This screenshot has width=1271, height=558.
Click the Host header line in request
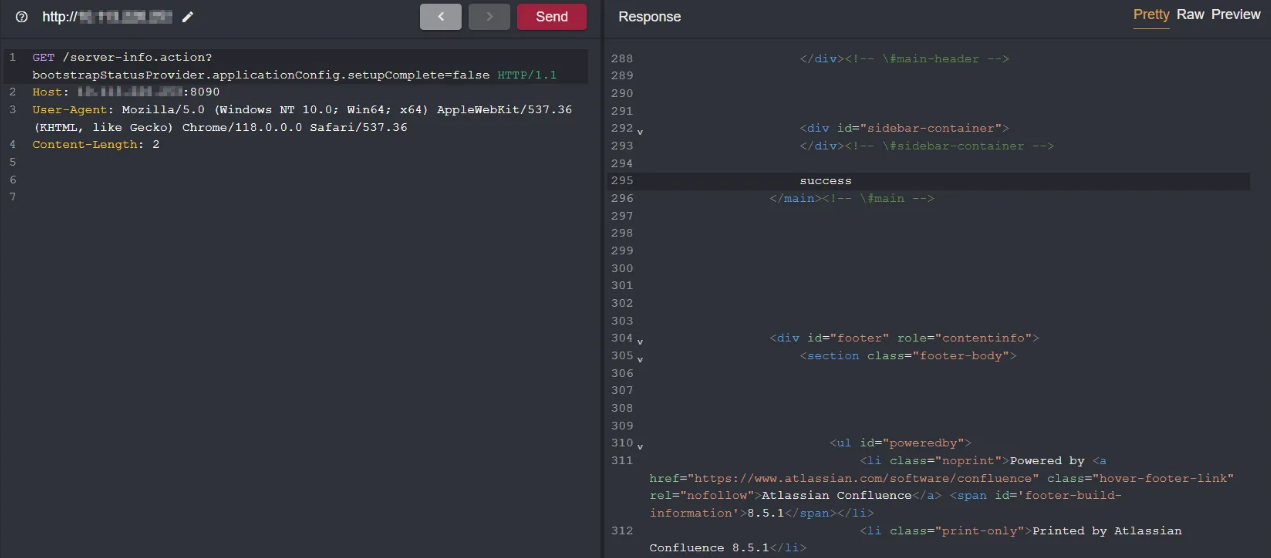coord(125,92)
